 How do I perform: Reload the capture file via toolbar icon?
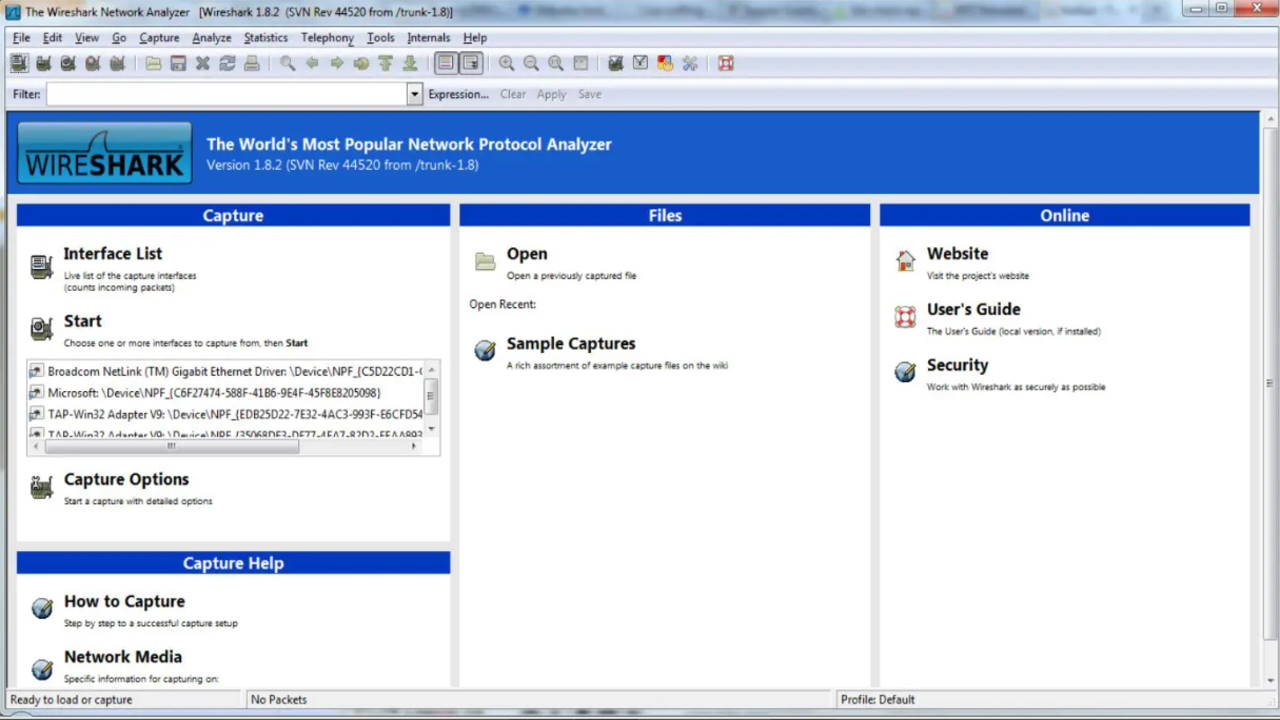(x=227, y=63)
